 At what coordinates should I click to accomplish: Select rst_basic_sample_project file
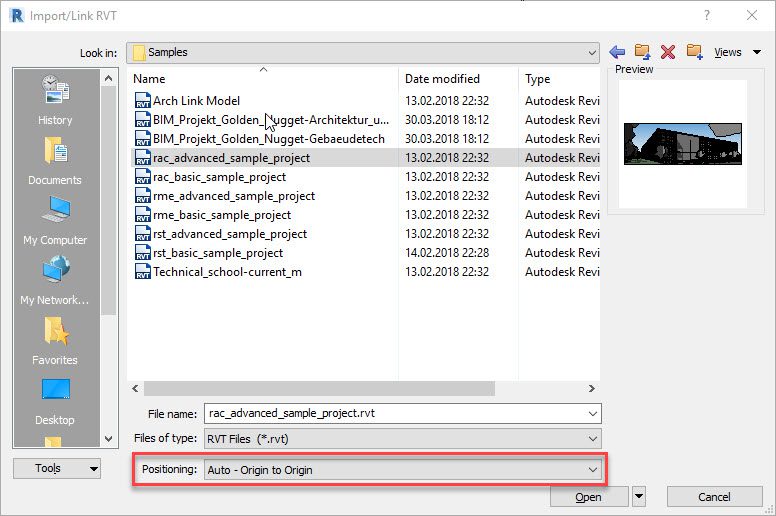pyautogui.click(x=218, y=253)
